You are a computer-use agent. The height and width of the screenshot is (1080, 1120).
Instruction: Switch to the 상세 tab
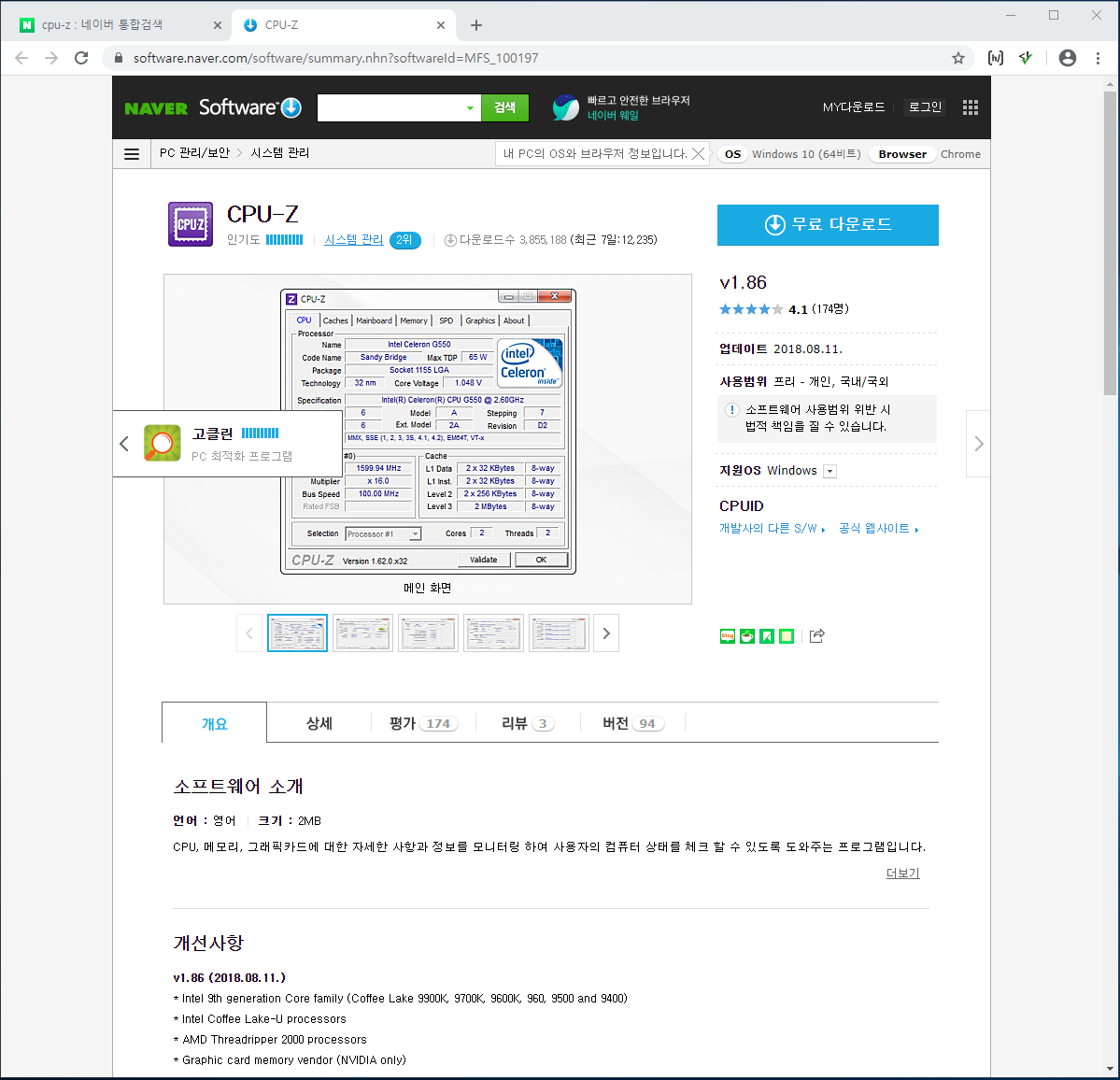319,723
